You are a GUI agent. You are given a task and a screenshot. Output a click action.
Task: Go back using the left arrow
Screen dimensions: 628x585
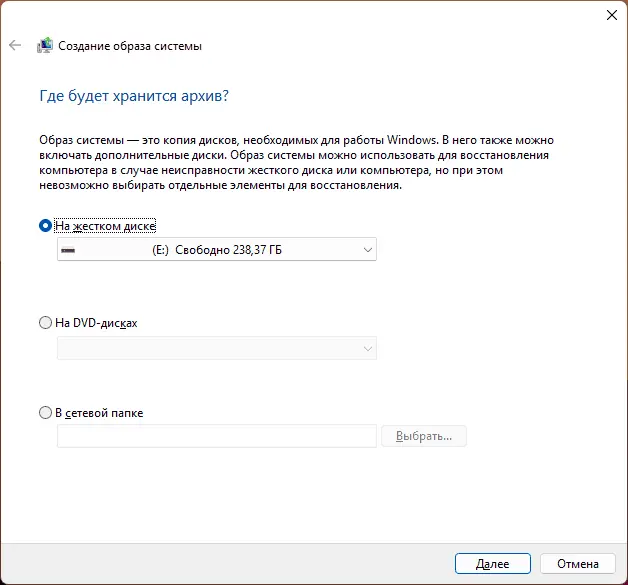(x=15, y=45)
